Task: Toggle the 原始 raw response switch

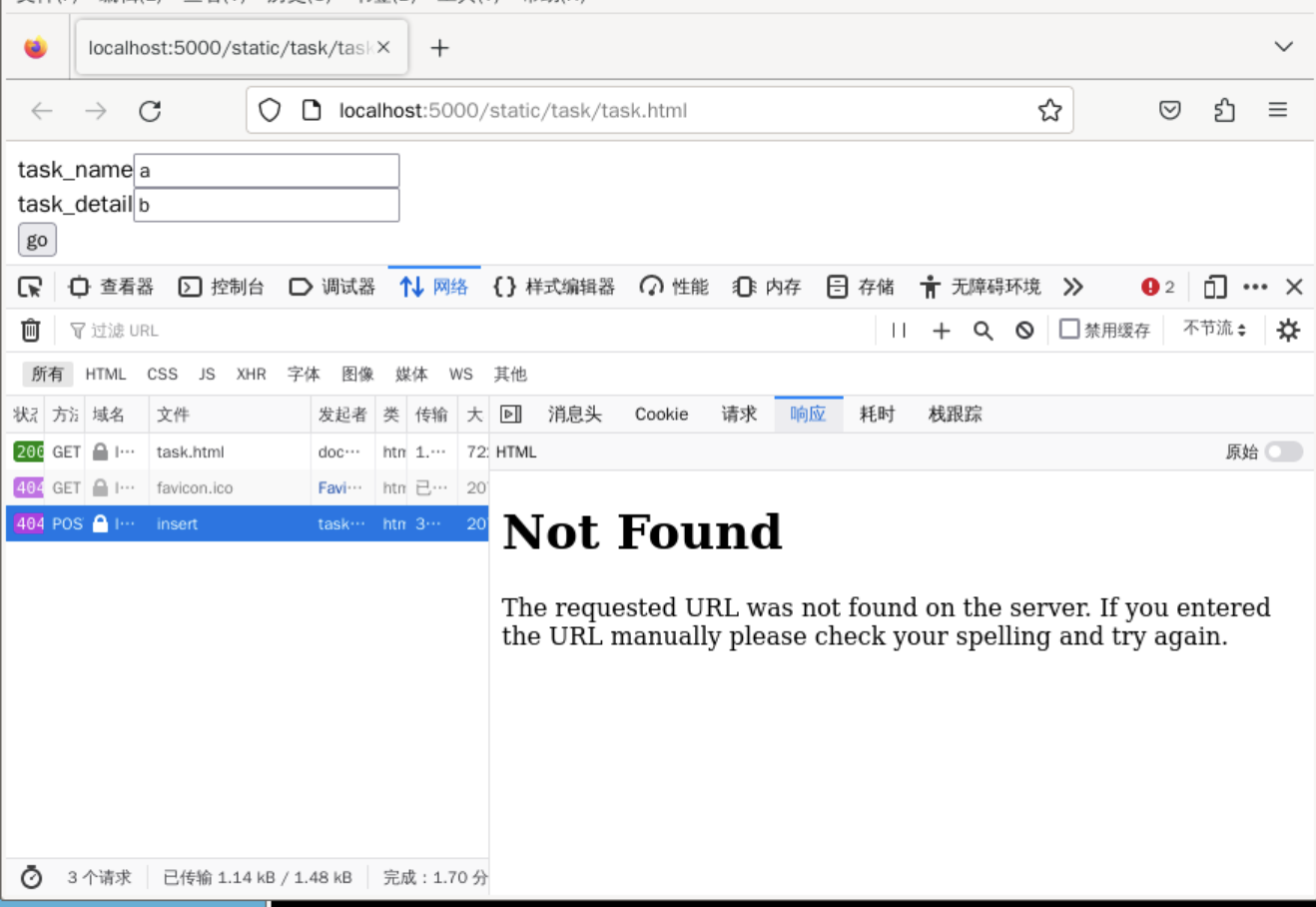Action: click(1283, 452)
